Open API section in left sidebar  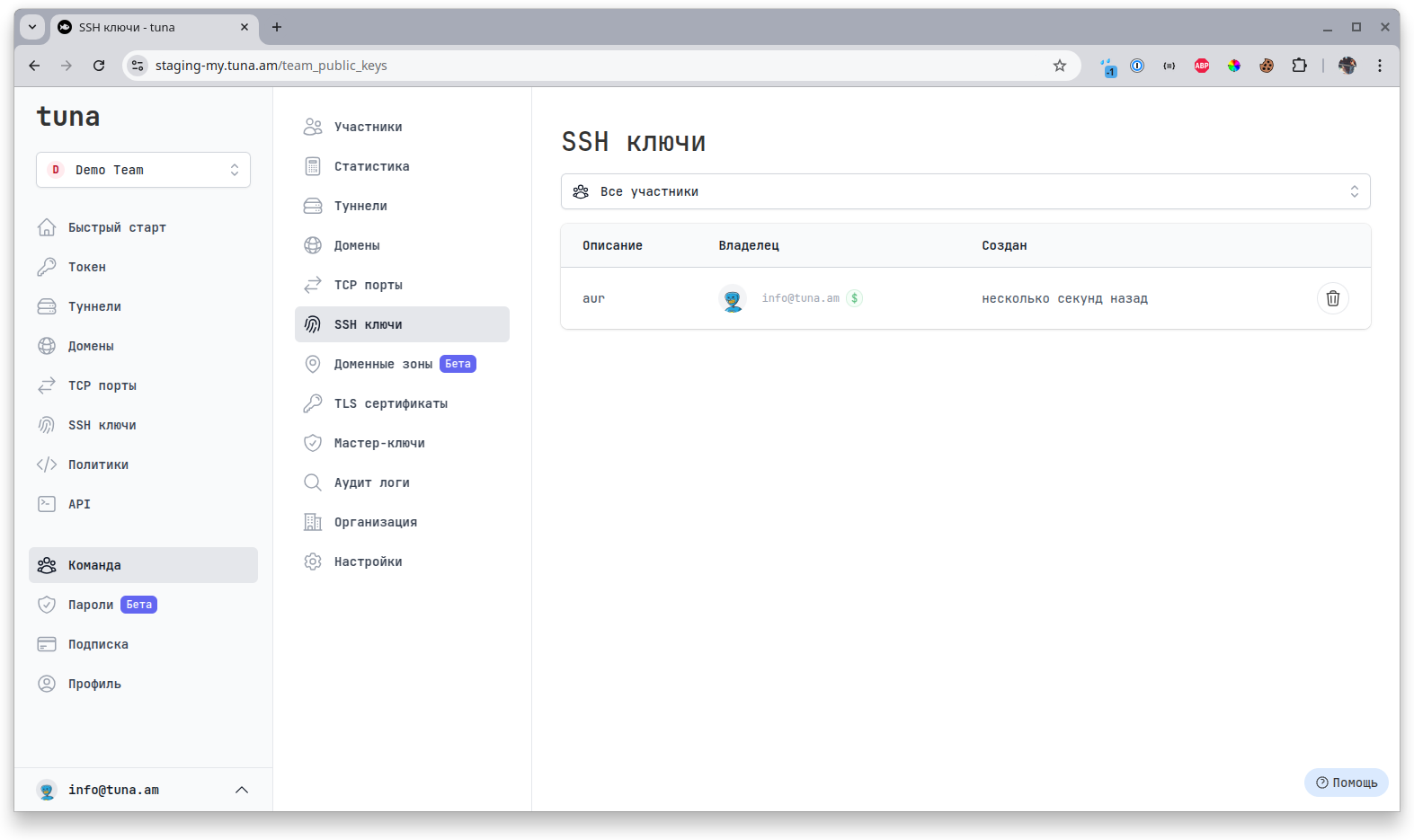[x=143, y=504]
